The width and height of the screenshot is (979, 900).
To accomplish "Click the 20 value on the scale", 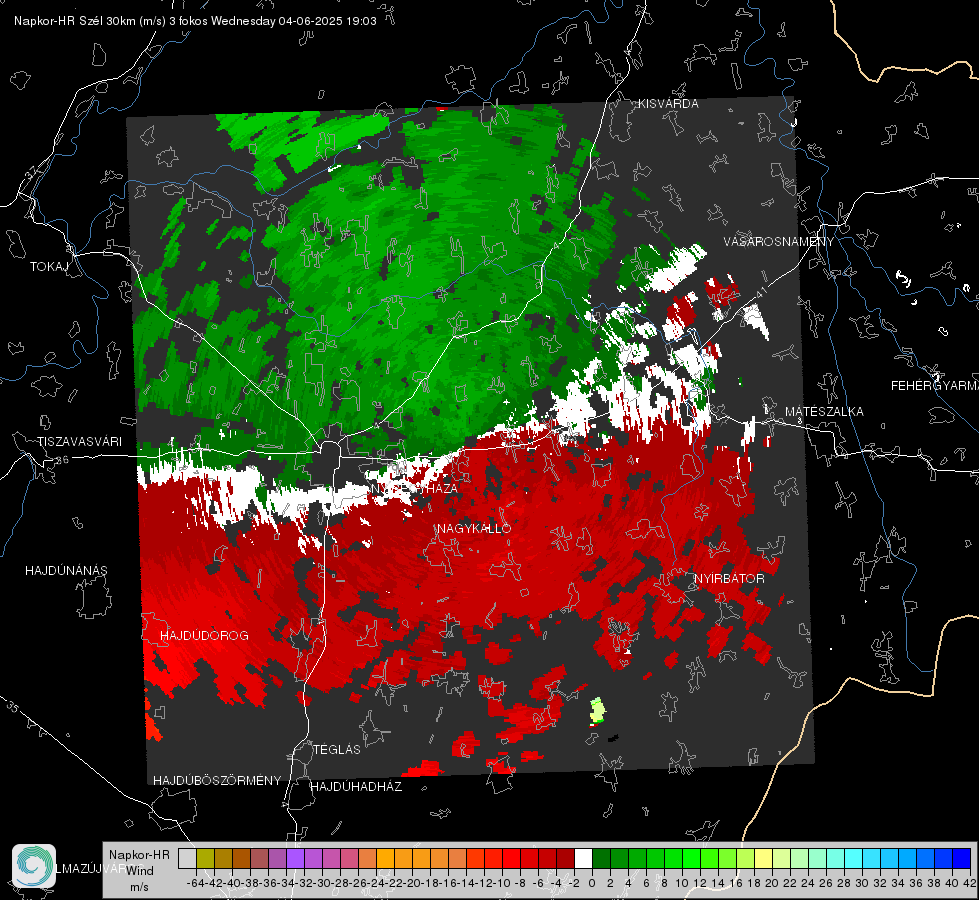I will [772, 883].
